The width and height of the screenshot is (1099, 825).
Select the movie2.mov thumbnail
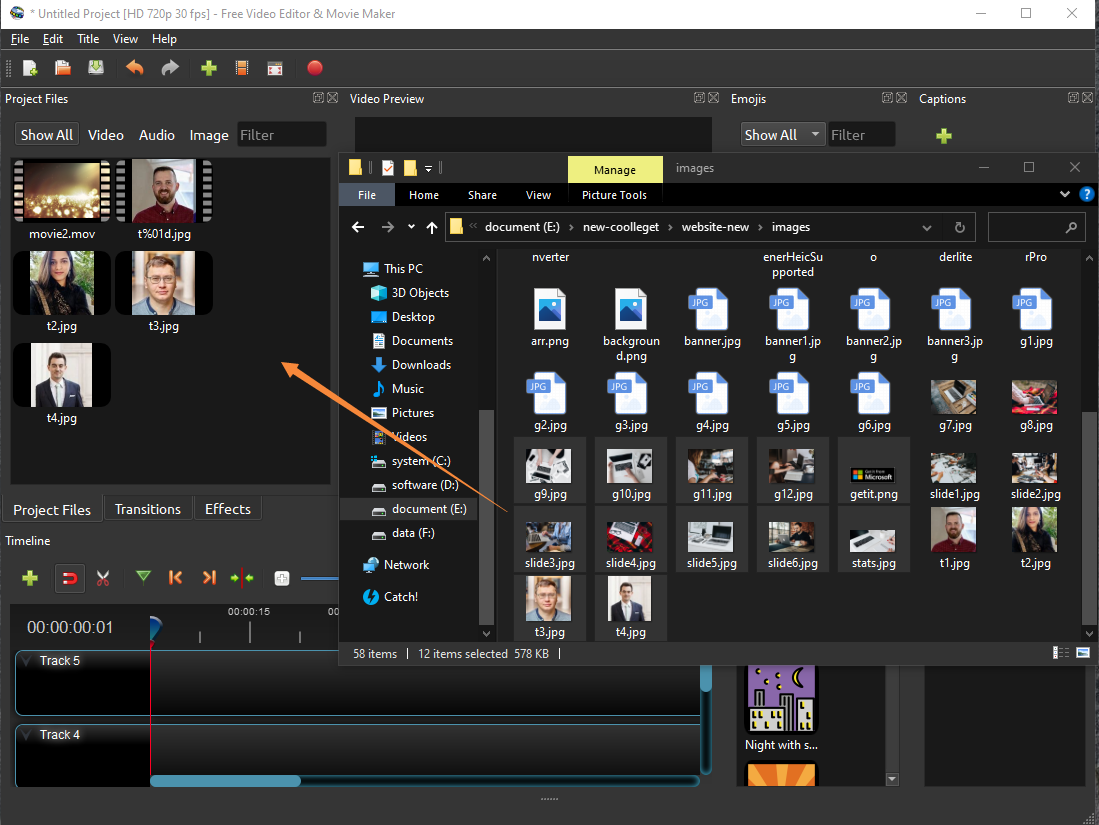62,191
